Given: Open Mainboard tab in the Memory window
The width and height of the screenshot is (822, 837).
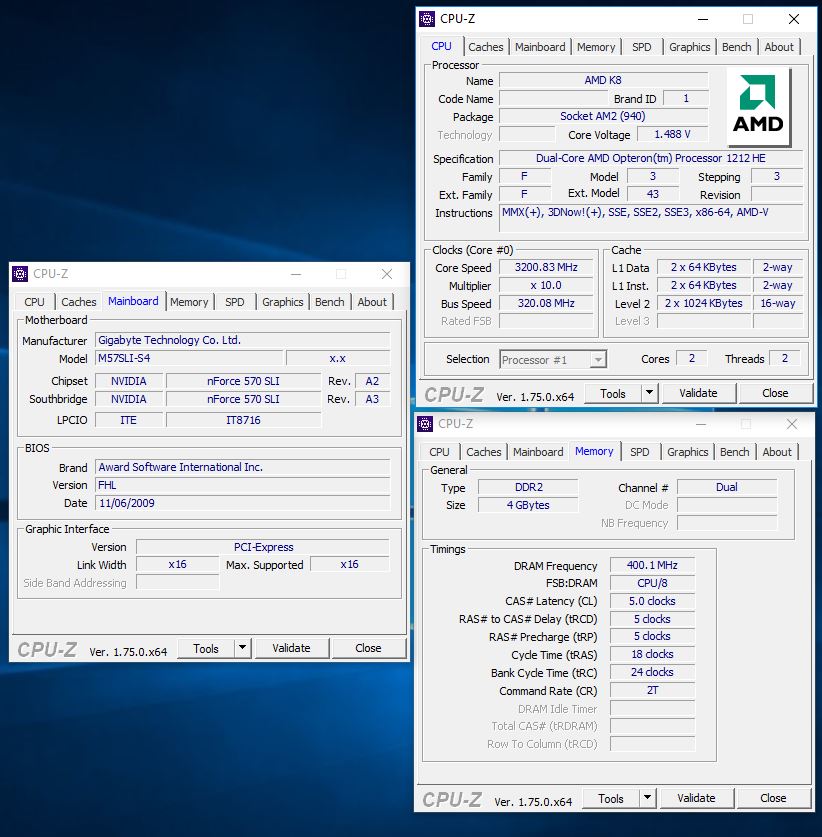Looking at the screenshot, I should pos(538,452).
